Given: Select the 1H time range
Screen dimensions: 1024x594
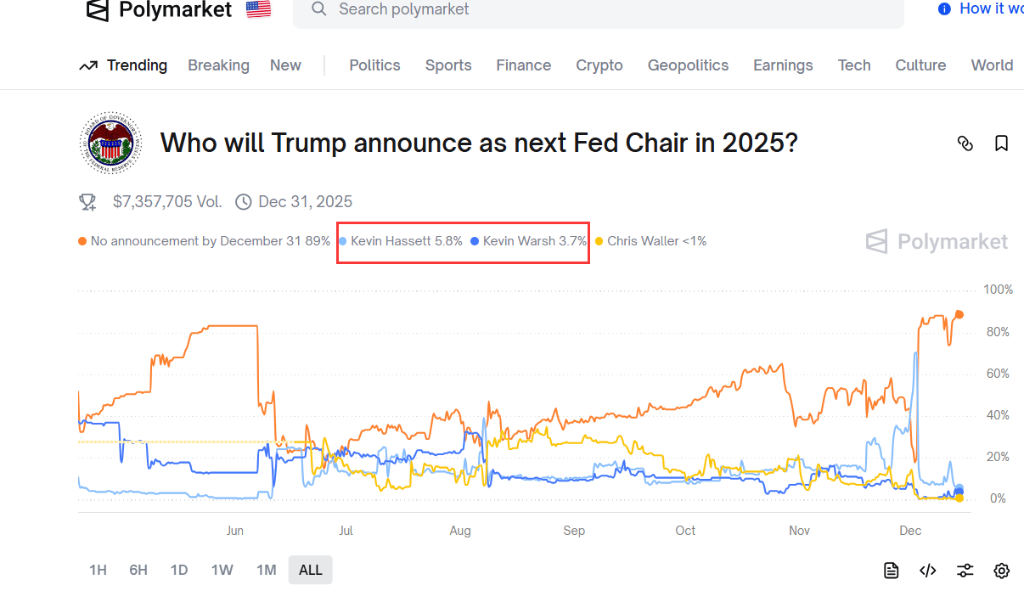Looking at the screenshot, I should coord(97,570).
